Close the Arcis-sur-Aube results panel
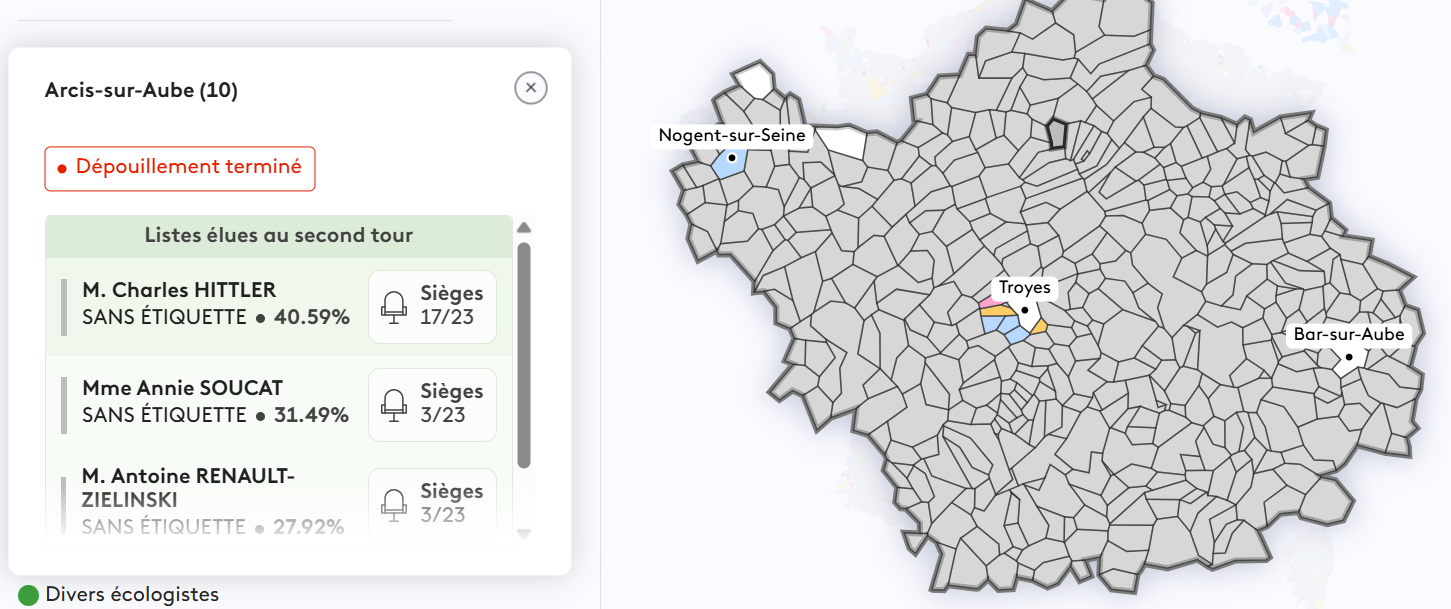This screenshot has height=609, width=1451. coord(530,88)
